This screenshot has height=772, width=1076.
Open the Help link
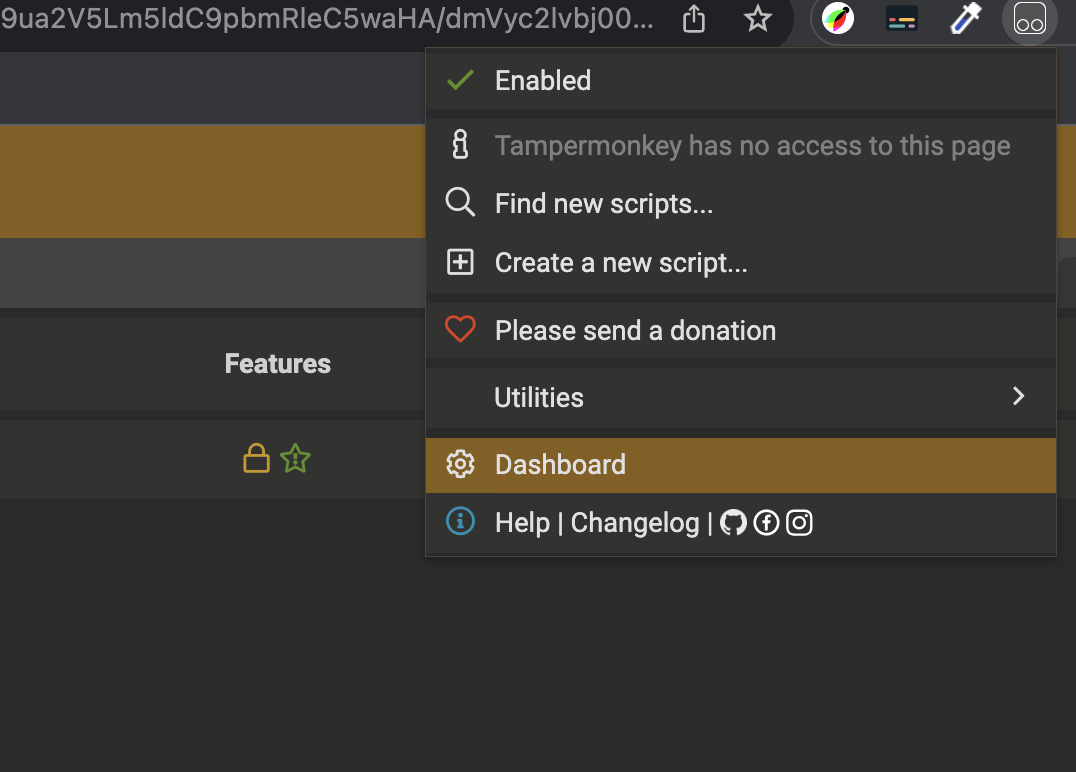522,523
